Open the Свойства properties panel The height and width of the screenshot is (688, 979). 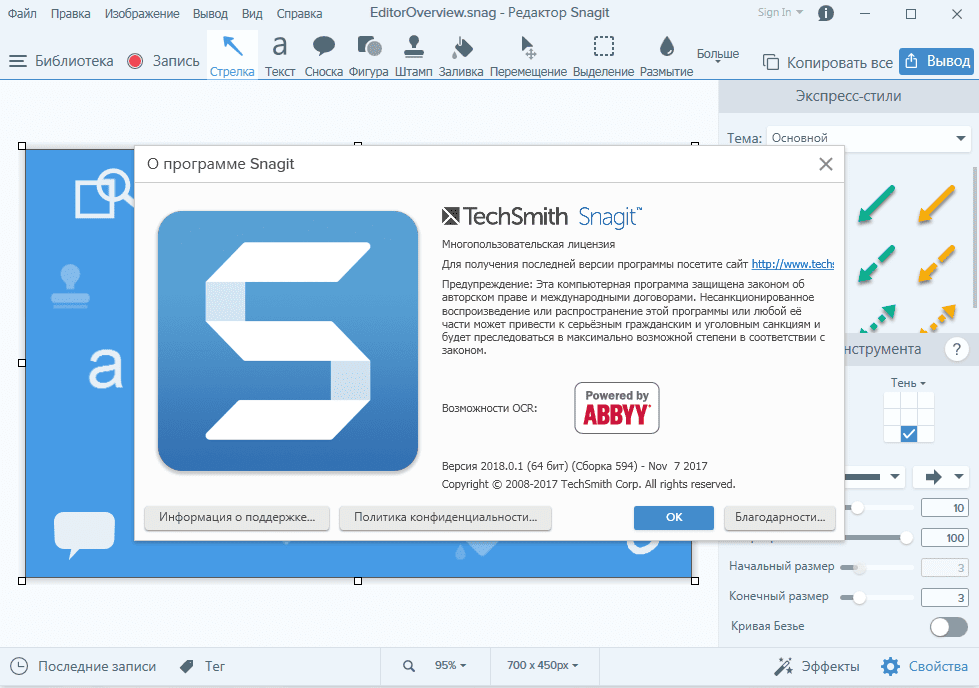pyautogui.click(x=925, y=666)
